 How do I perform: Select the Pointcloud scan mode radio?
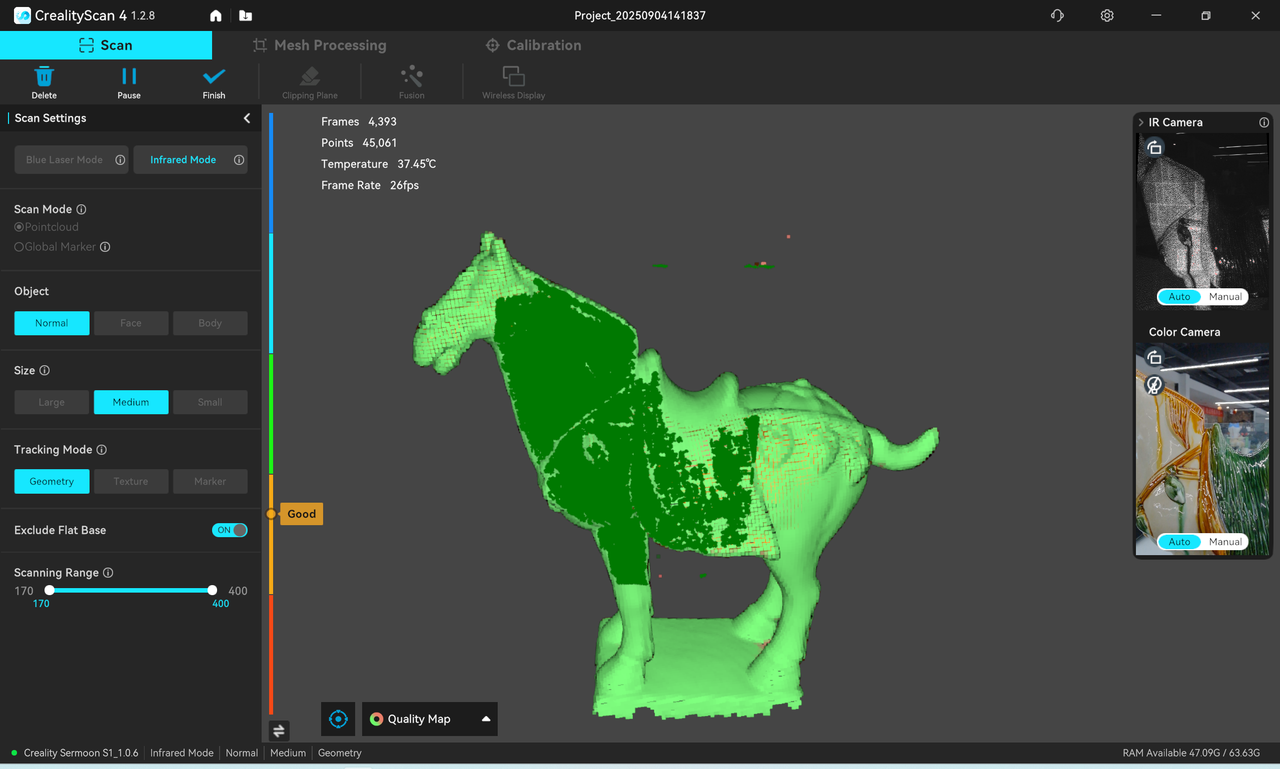click(19, 227)
